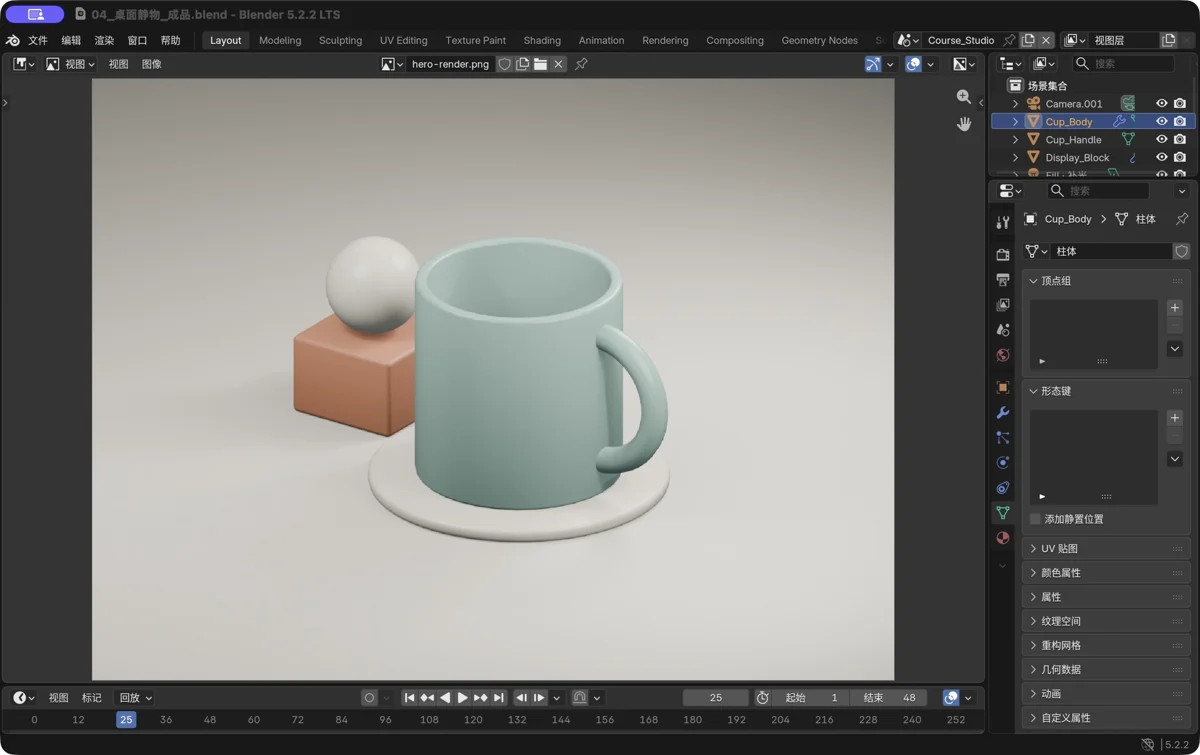Play animation forward

tap(462, 698)
